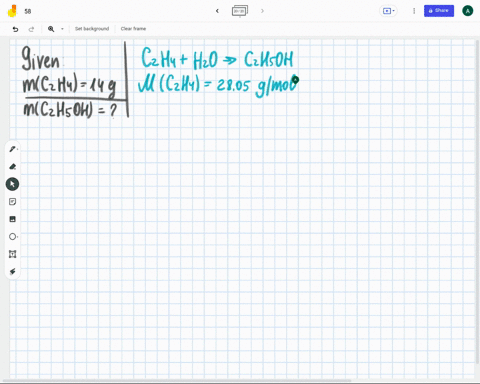Viewport: 480px width, 384px height.
Task: Activate the Select arrow tool
Action: 12,184
